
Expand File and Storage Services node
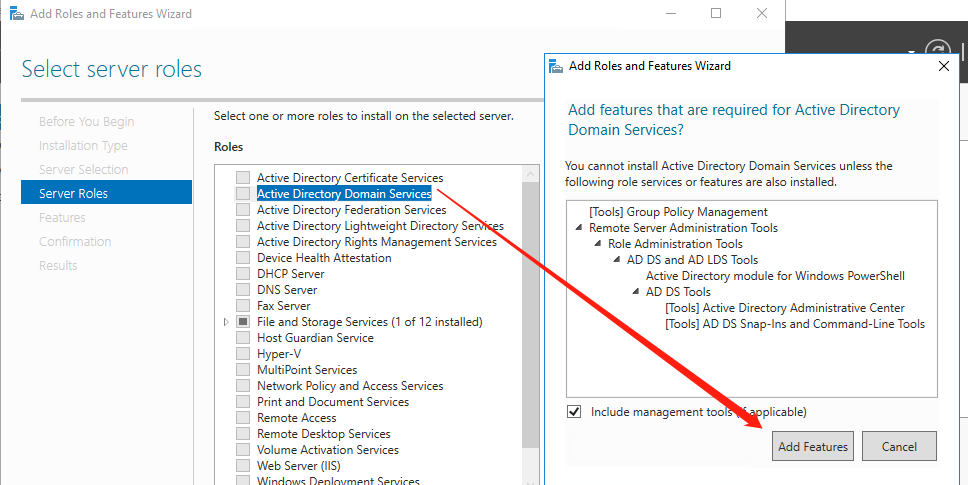click(226, 322)
